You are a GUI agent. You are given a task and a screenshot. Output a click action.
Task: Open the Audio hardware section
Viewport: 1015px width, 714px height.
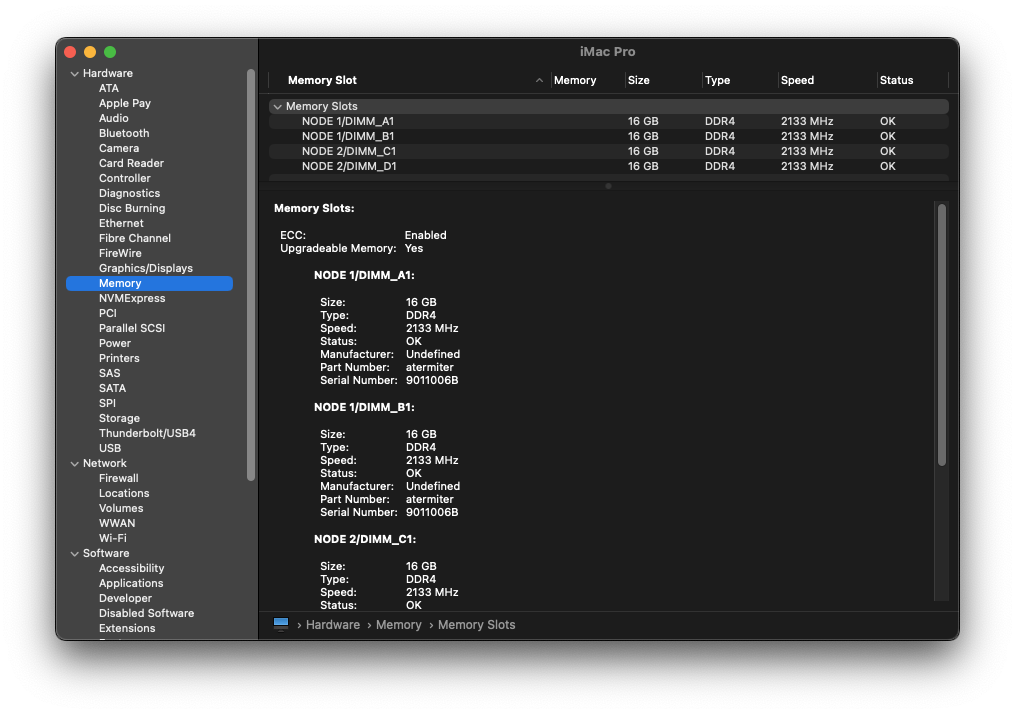click(x=114, y=118)
